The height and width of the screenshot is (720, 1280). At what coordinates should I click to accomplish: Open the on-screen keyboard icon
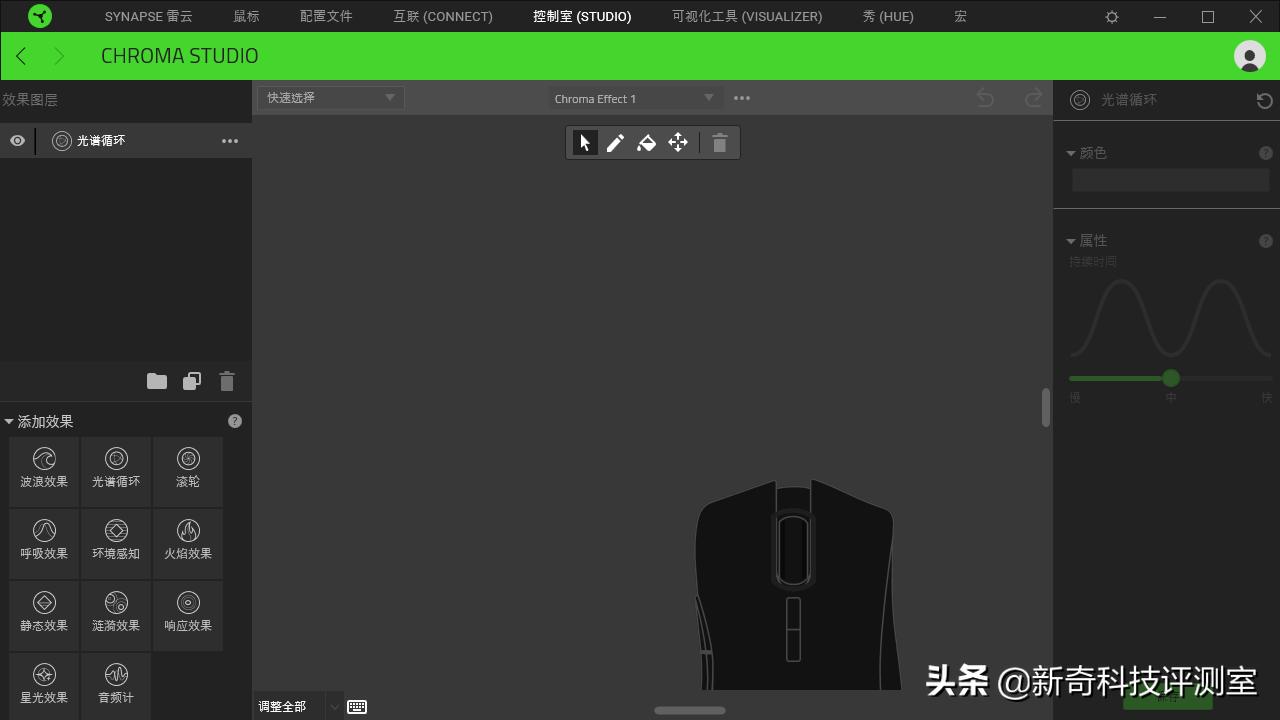(x=357, y=706)
